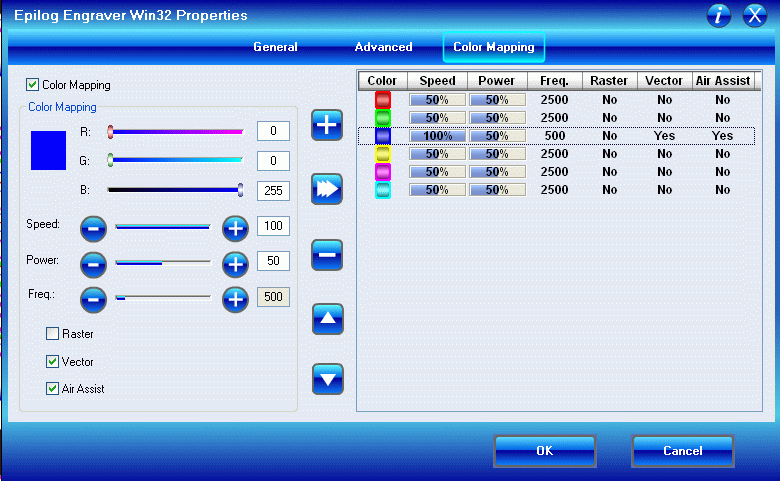Viewport: 780px width, 481px height.
Task: Close the properties dialog with X
Action: click(x=755, y=15)
